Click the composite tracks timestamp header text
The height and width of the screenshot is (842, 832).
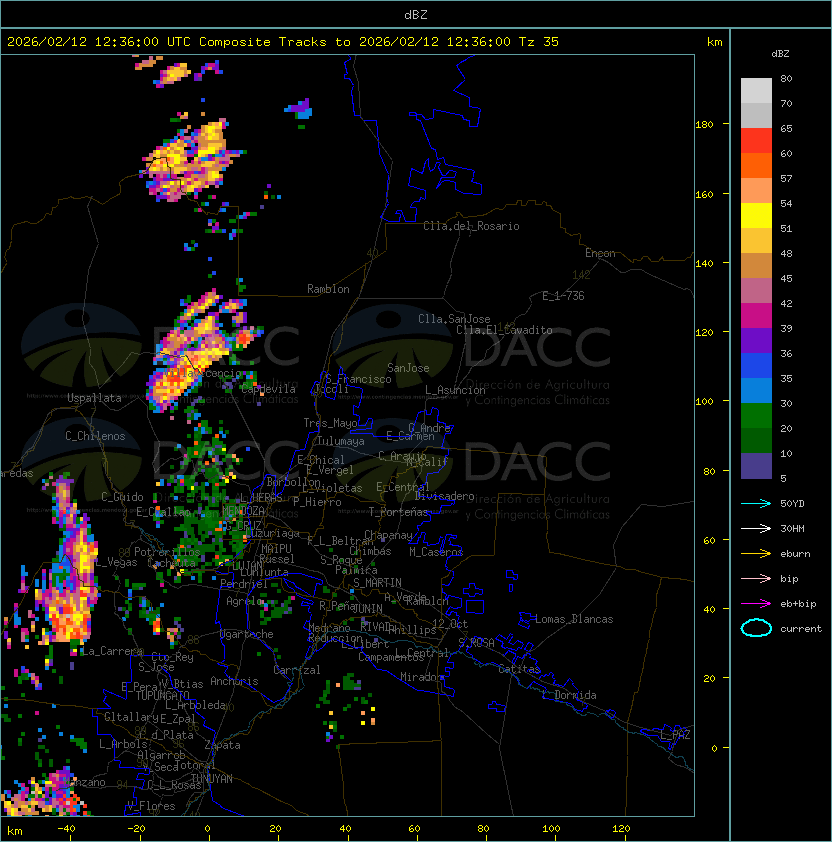pos(283,42)
